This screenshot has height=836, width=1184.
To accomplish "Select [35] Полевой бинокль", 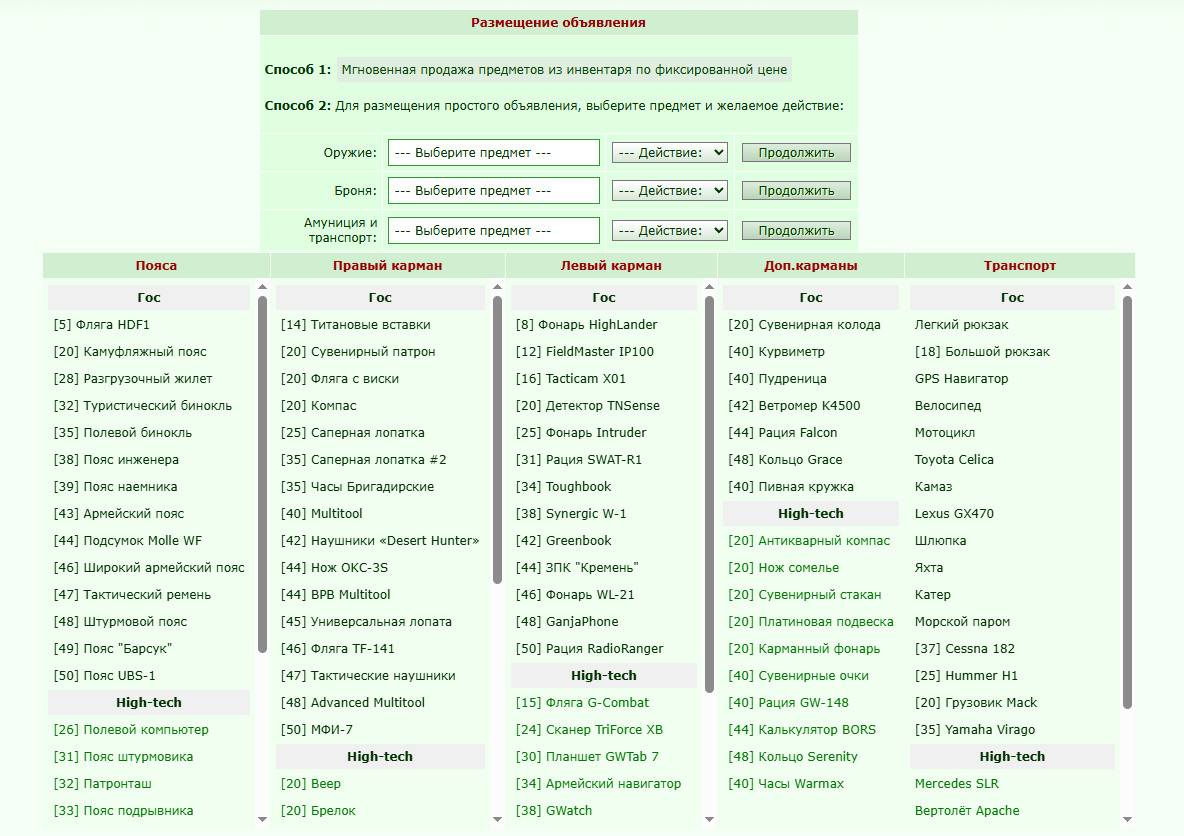I will [122, 433].
